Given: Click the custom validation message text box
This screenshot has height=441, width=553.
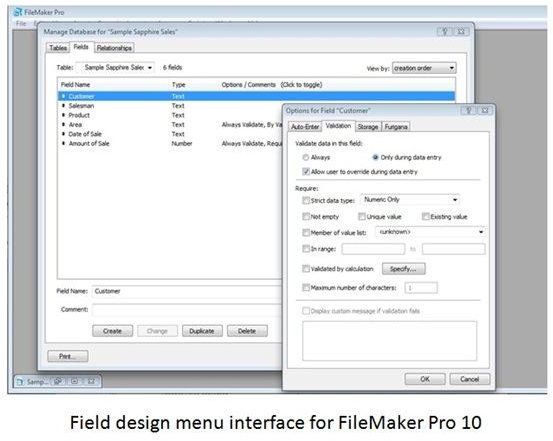Looking at the screenshot, I should 389,341.
